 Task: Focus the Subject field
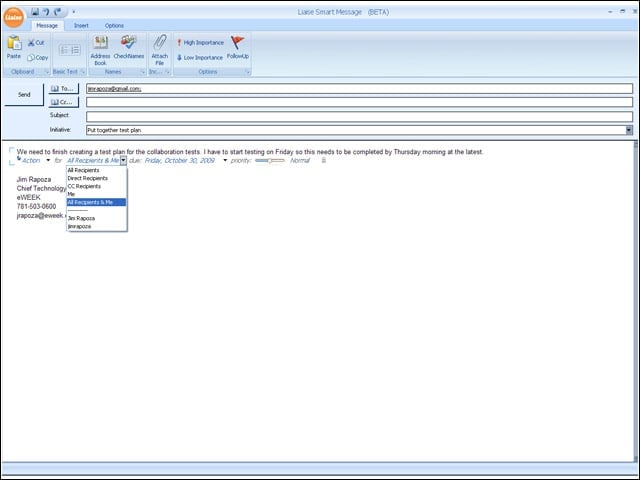pyautogui.click(x=359, y=117)
